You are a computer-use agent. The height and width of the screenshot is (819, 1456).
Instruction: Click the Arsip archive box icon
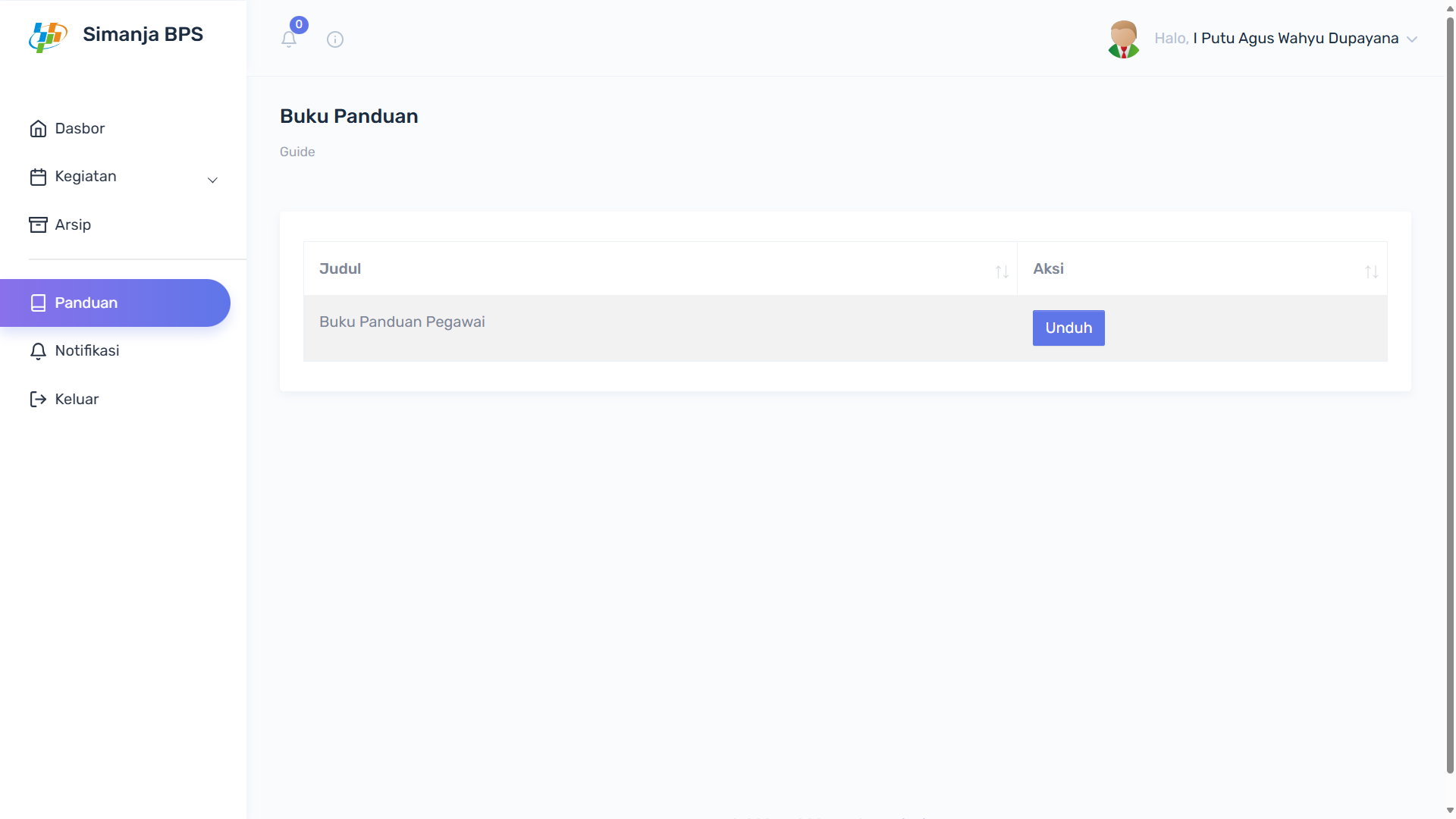click(x=38, y=224)
